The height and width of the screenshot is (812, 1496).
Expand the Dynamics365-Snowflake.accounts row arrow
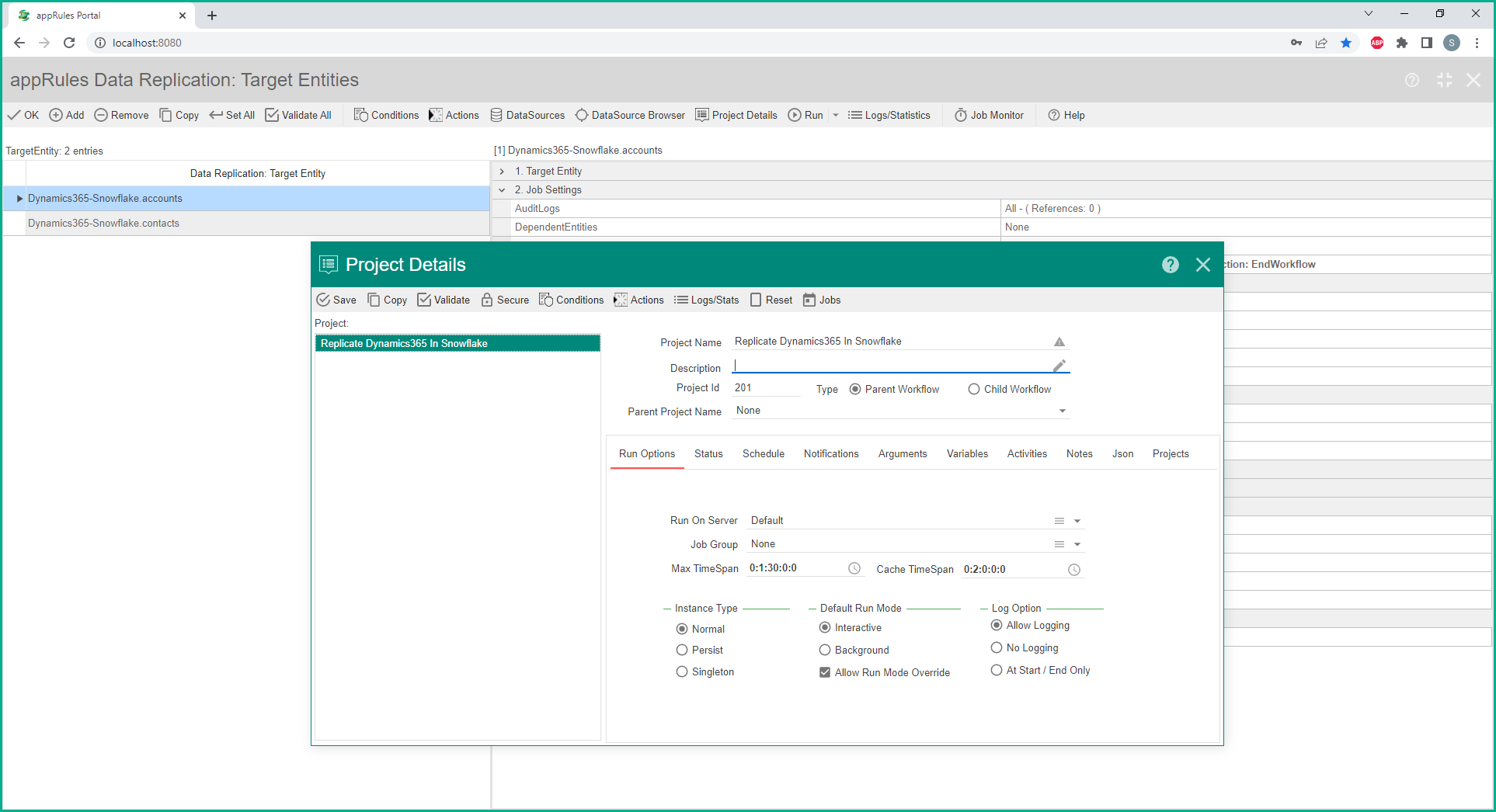click(x=19, y=199)
